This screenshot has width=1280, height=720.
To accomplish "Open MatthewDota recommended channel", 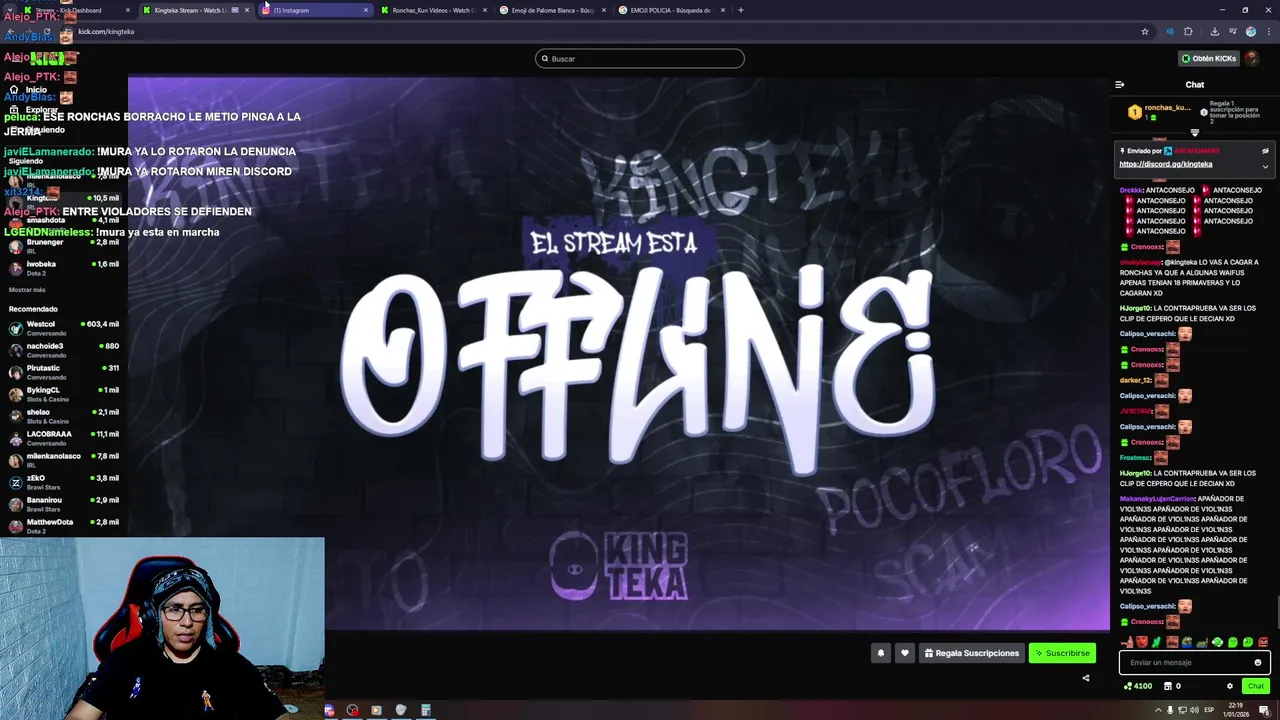I will point(64,526).
